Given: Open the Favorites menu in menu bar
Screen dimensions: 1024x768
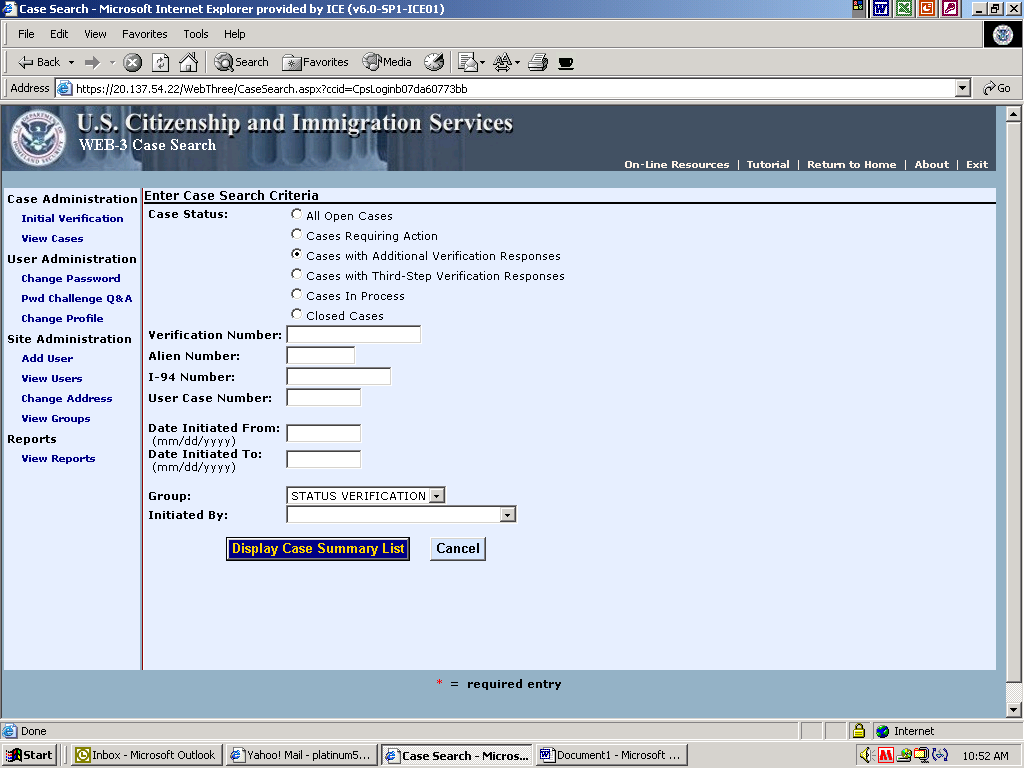Looking at the screenshot, I should [x=145, y=34].
